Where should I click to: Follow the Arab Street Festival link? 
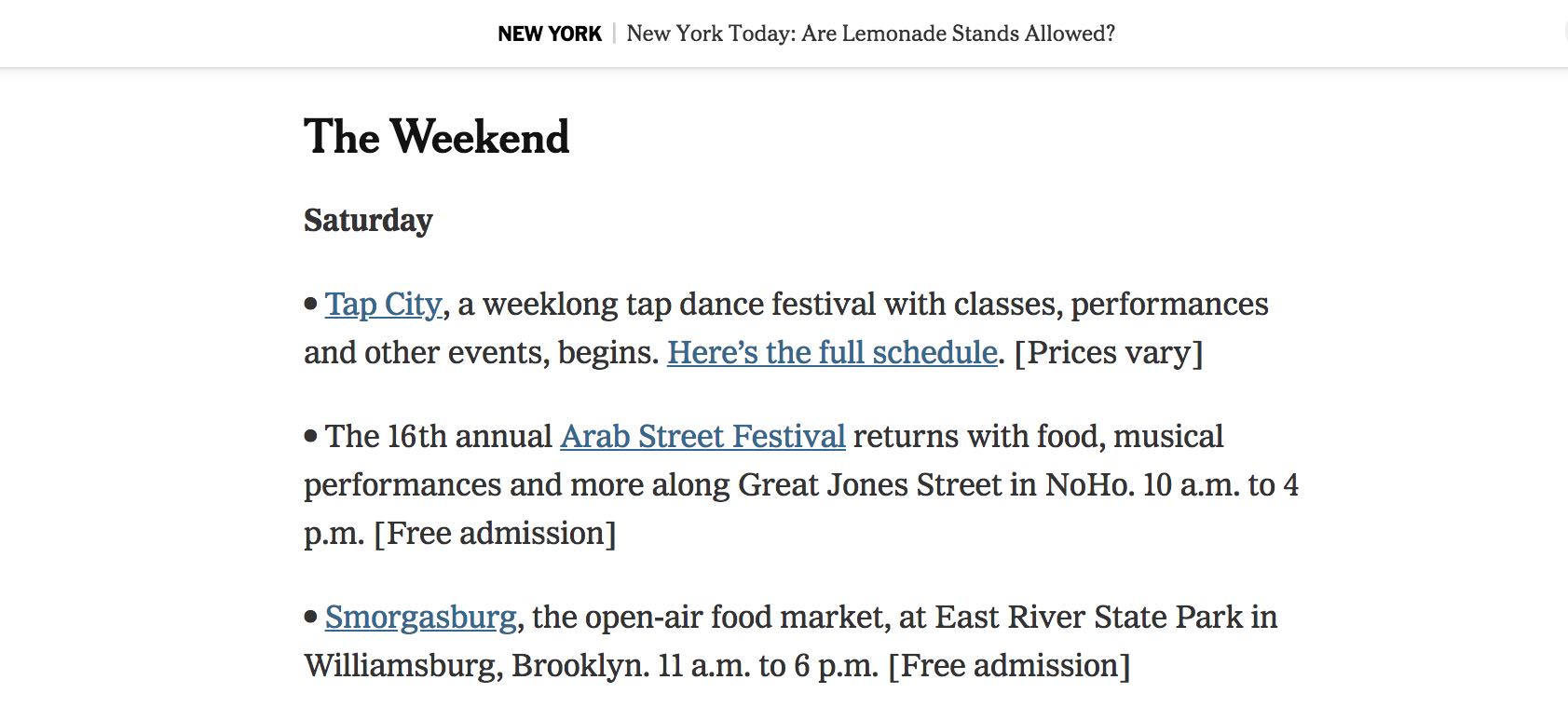702,437
